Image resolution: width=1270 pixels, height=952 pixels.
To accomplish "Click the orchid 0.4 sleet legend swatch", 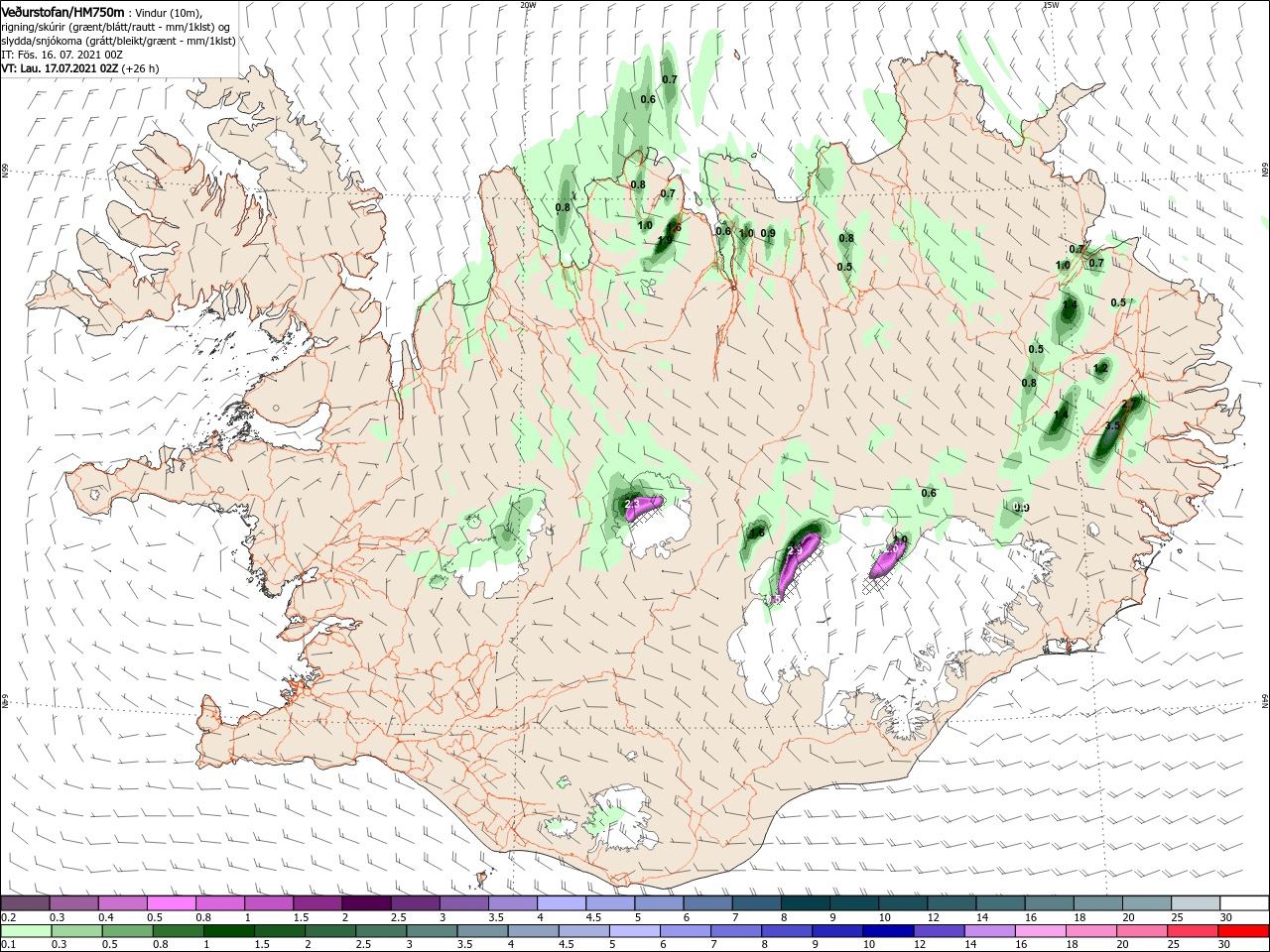I will (x=122, y=903).
